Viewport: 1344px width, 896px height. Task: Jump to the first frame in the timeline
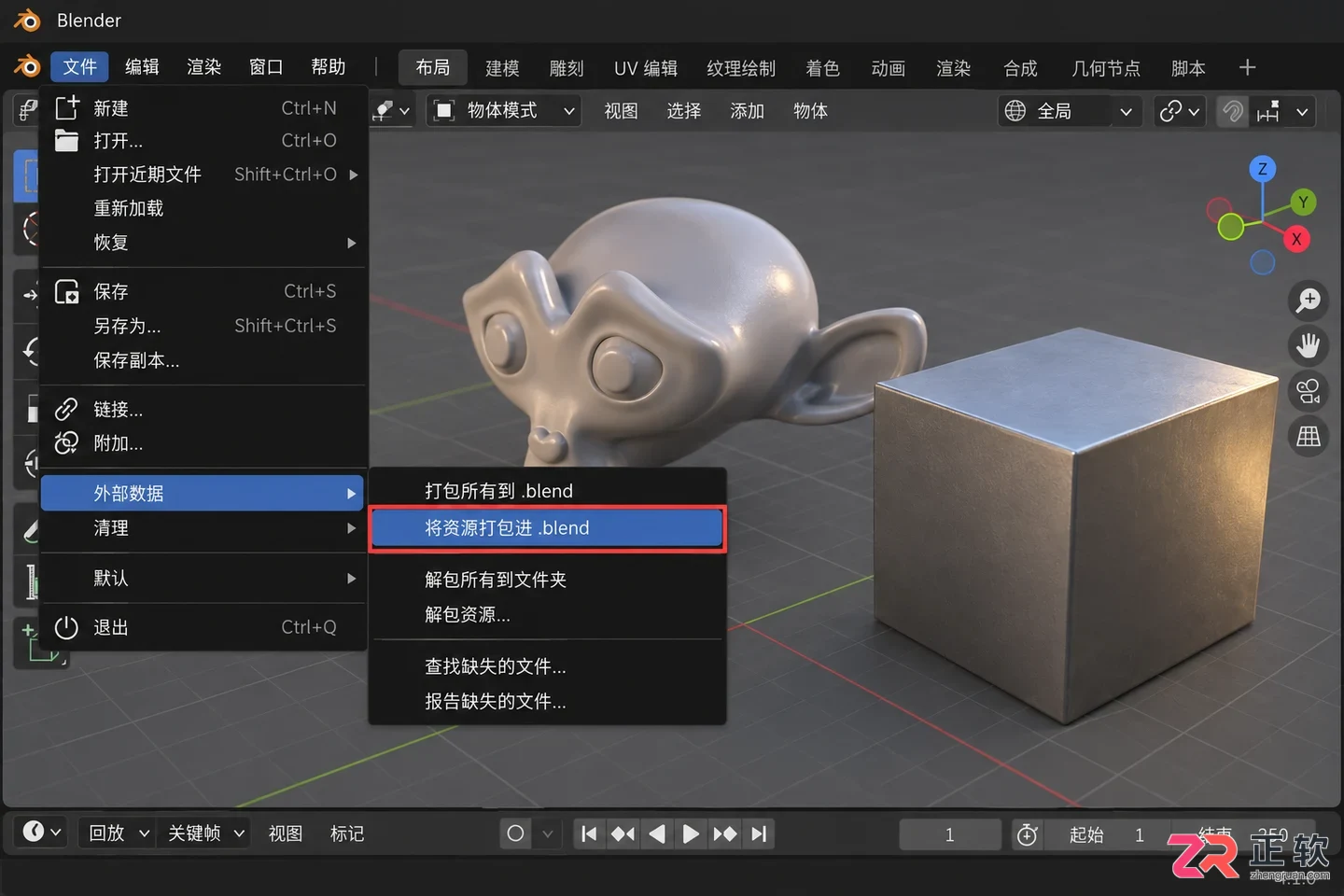pyautogui.click(x=588, y=833)
